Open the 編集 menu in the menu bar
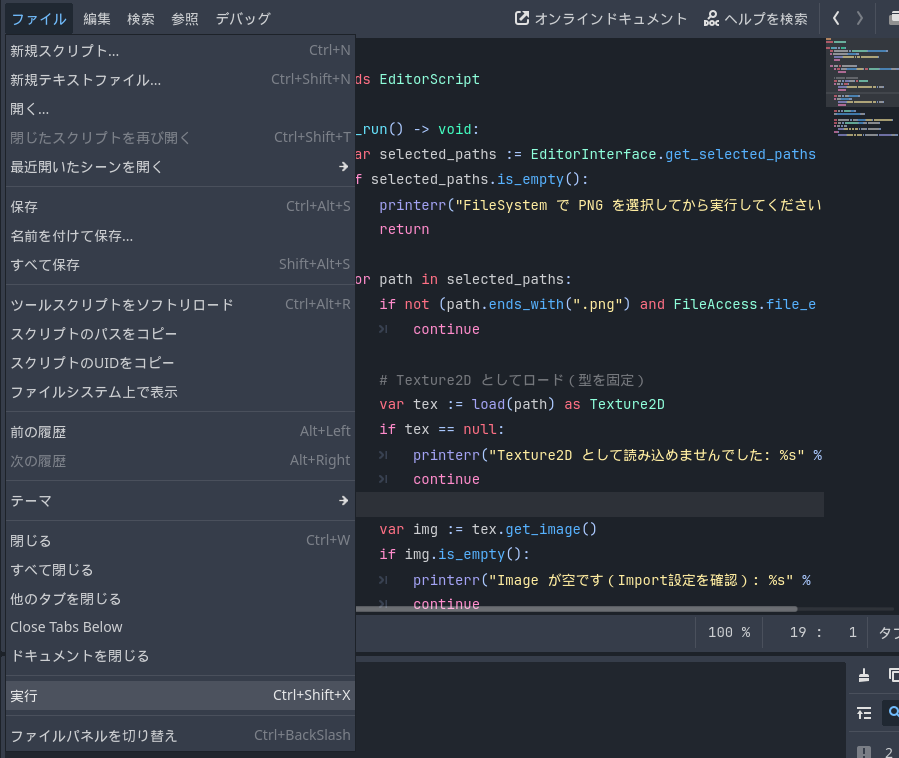The width and height of the screenshot is (899, 758). coord(97,19)
